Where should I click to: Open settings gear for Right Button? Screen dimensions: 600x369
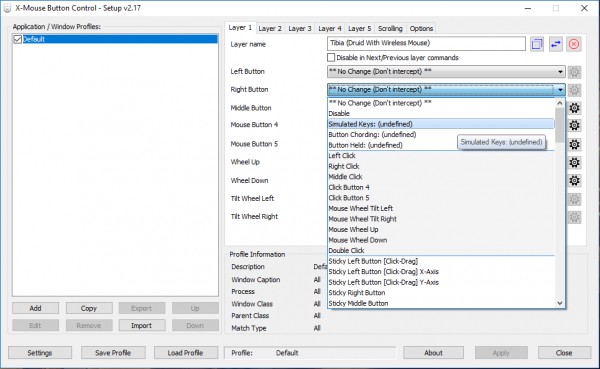point(574,90)
